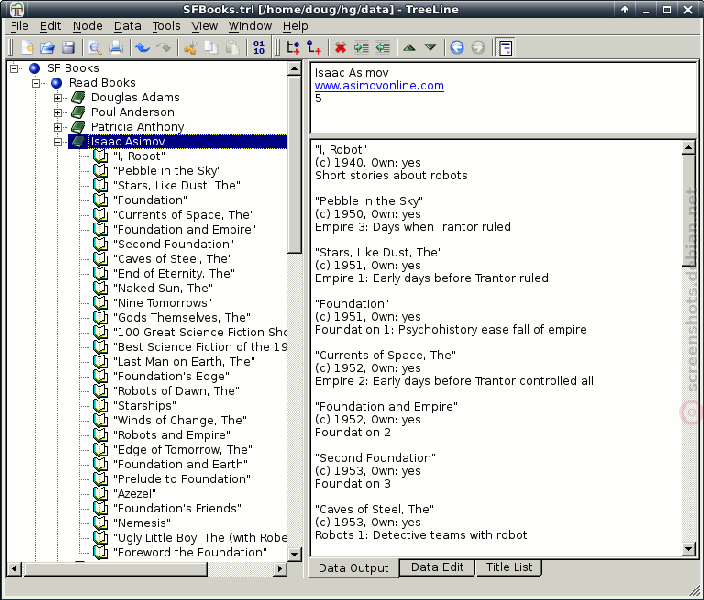This screenshot has height=600, width=704.
Task: Click the Copy toolbar icon
Action: tap(211, 48)
